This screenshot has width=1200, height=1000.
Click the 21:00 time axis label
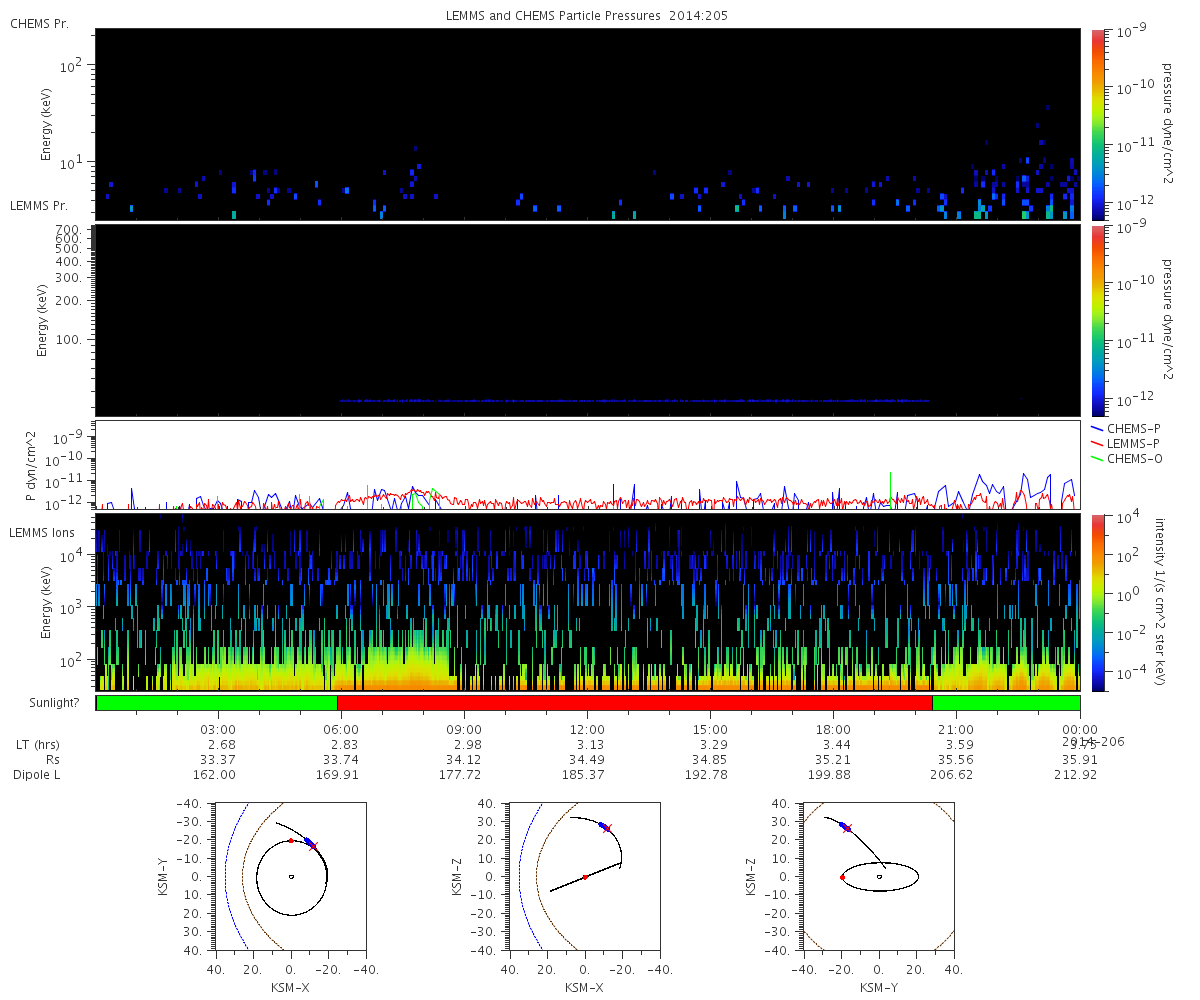[956, 729]
